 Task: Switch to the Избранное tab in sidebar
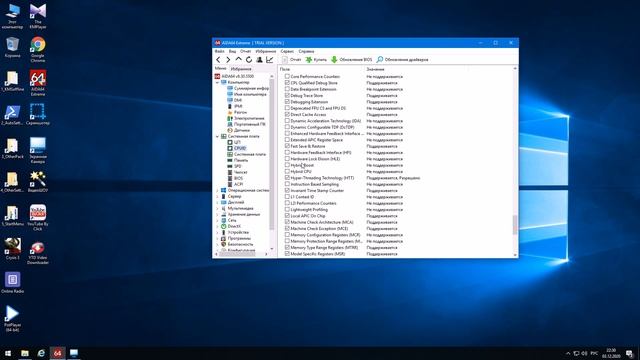(x=241, y=69)
